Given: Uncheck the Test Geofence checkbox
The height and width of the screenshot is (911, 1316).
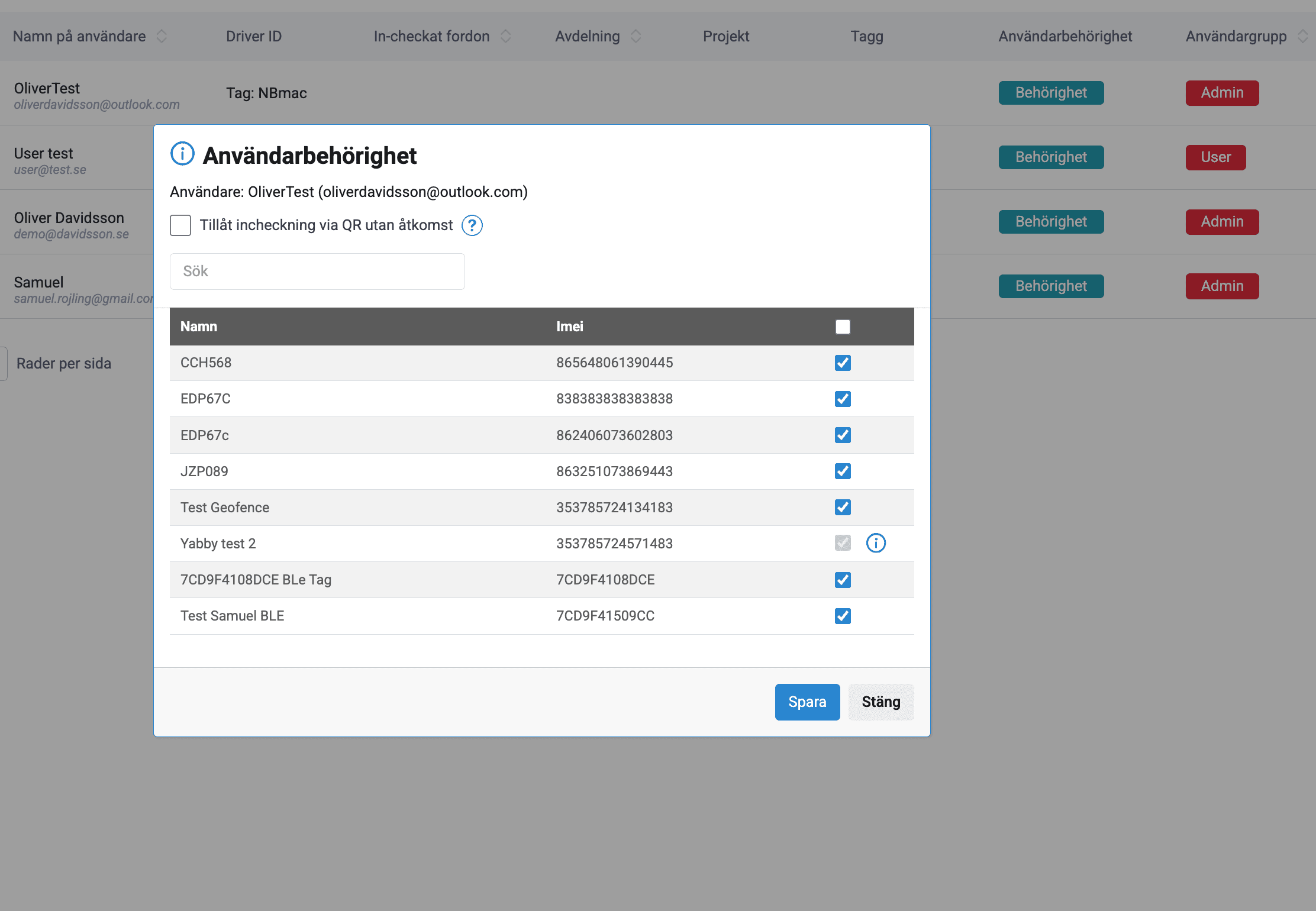Looking at the screenshot, I should pyautogui.click(x=843, y=508).
